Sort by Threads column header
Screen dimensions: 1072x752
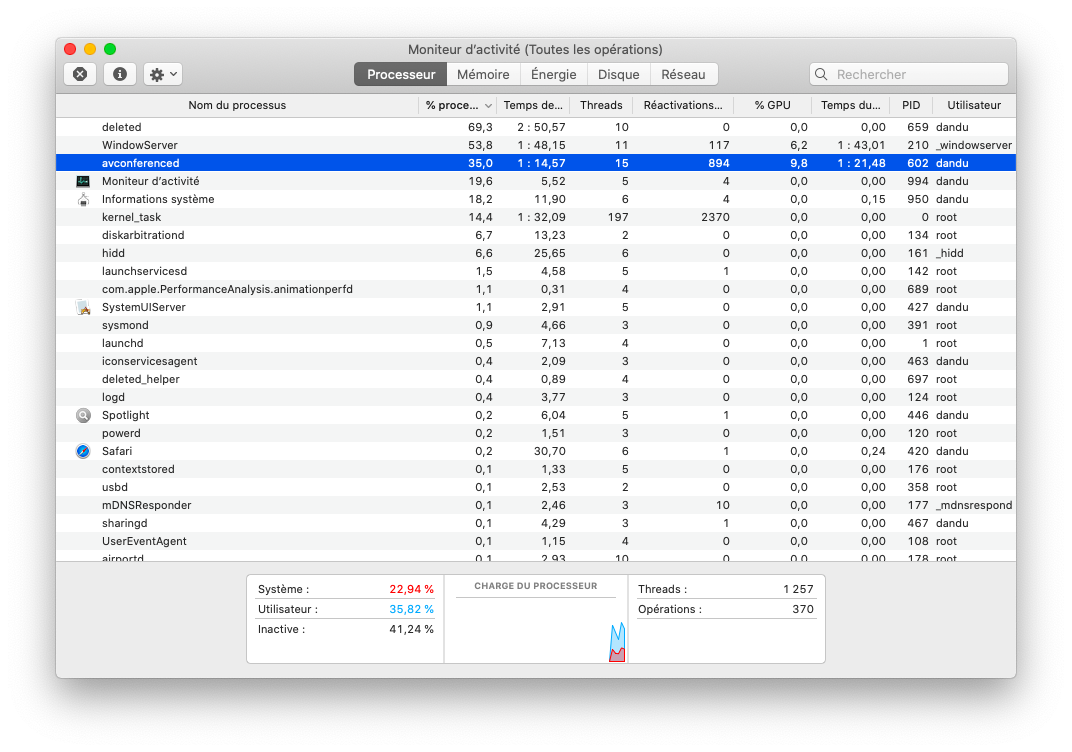click(x=602, y=105)
